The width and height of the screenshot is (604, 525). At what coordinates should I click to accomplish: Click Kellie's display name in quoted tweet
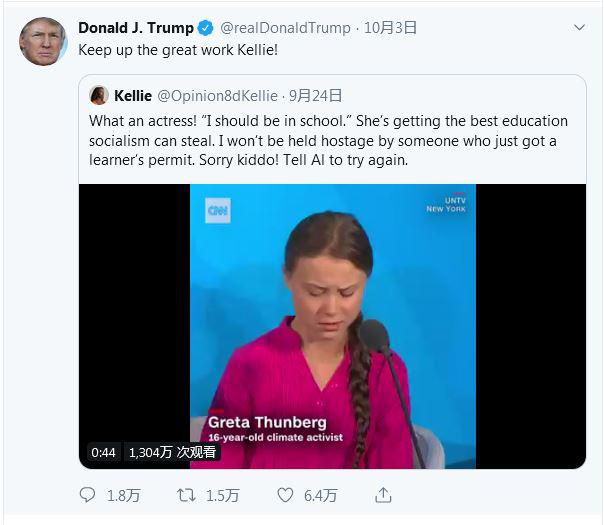pyautogui.click(x=133, y=96)
